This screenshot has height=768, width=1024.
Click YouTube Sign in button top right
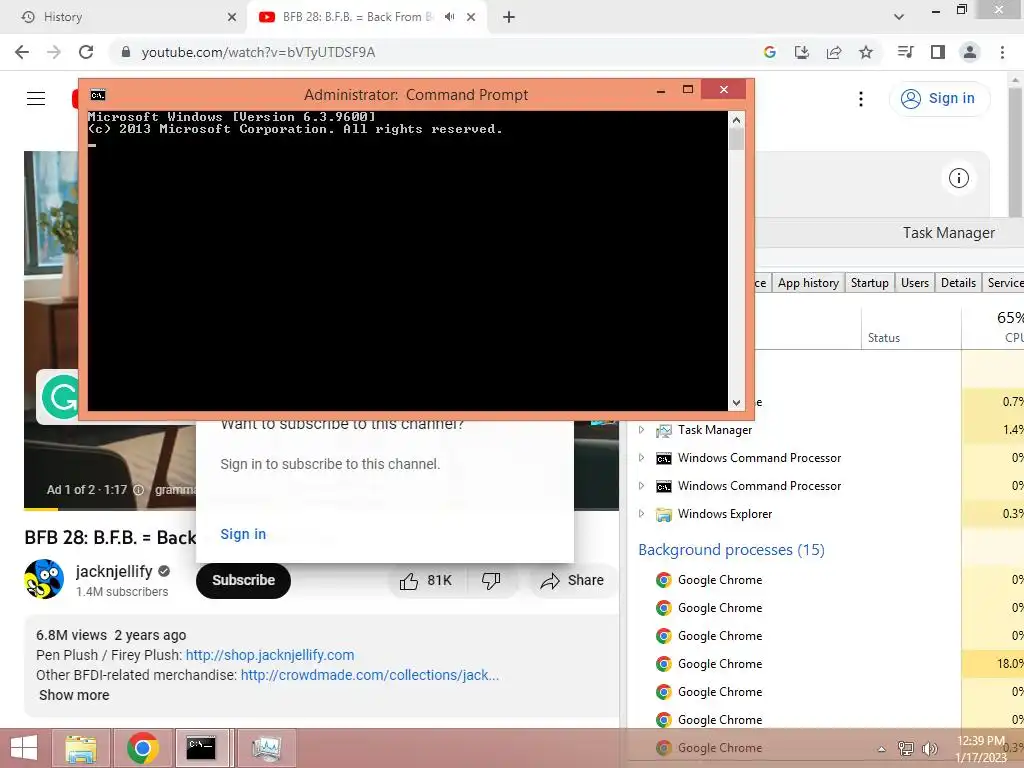[x=939, y=99]
